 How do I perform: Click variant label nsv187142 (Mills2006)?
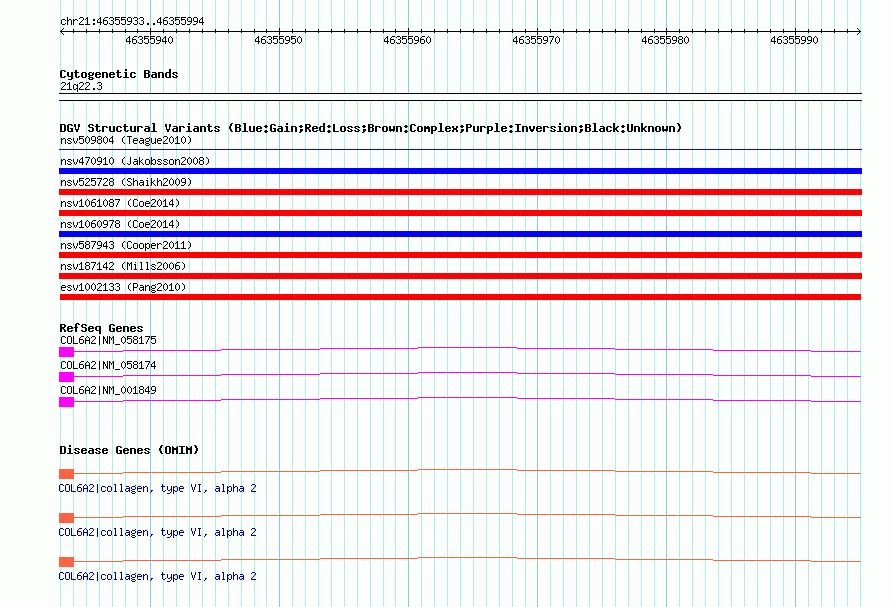pyautogui.click(x=123, y=266)
